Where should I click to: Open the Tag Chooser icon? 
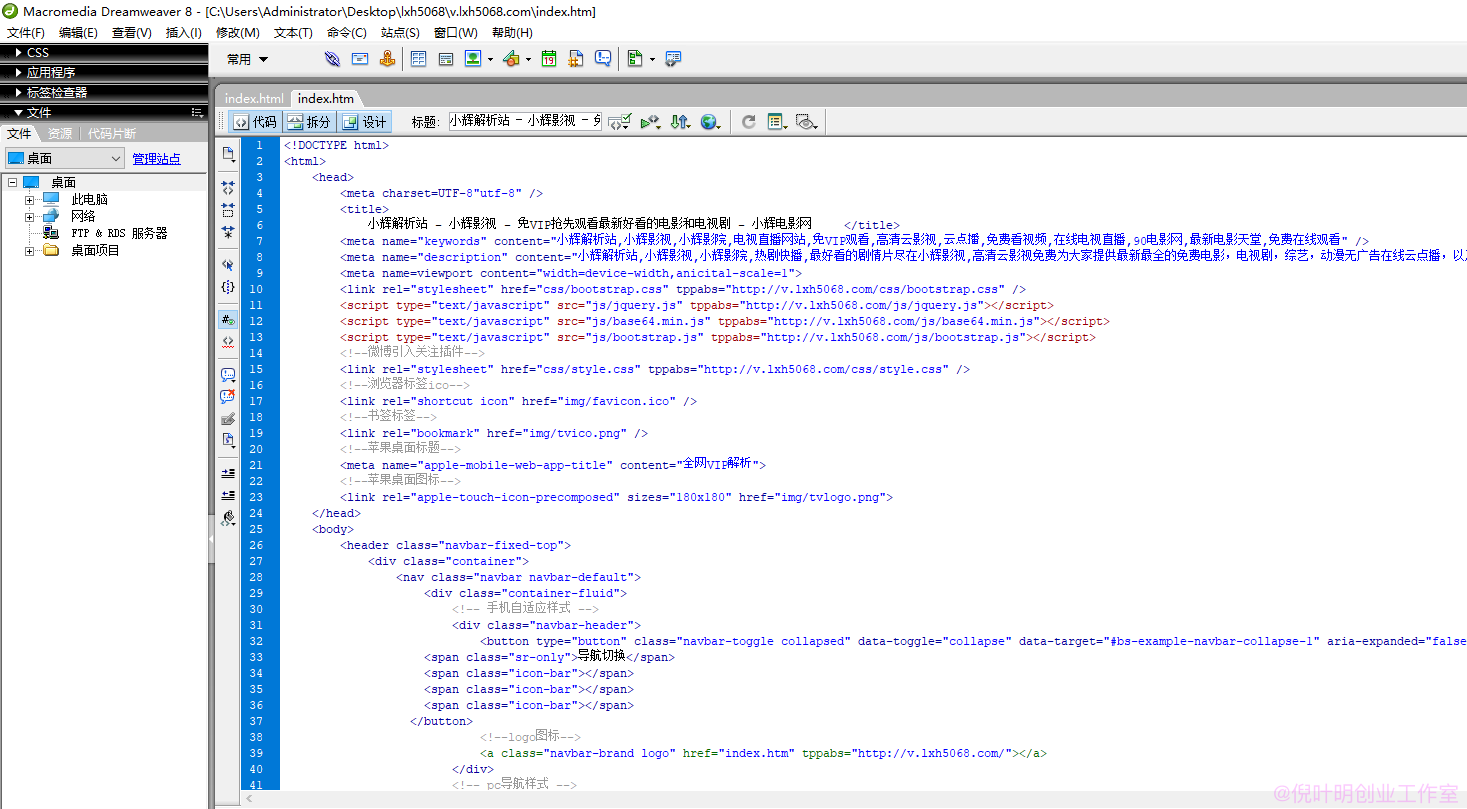673,59
